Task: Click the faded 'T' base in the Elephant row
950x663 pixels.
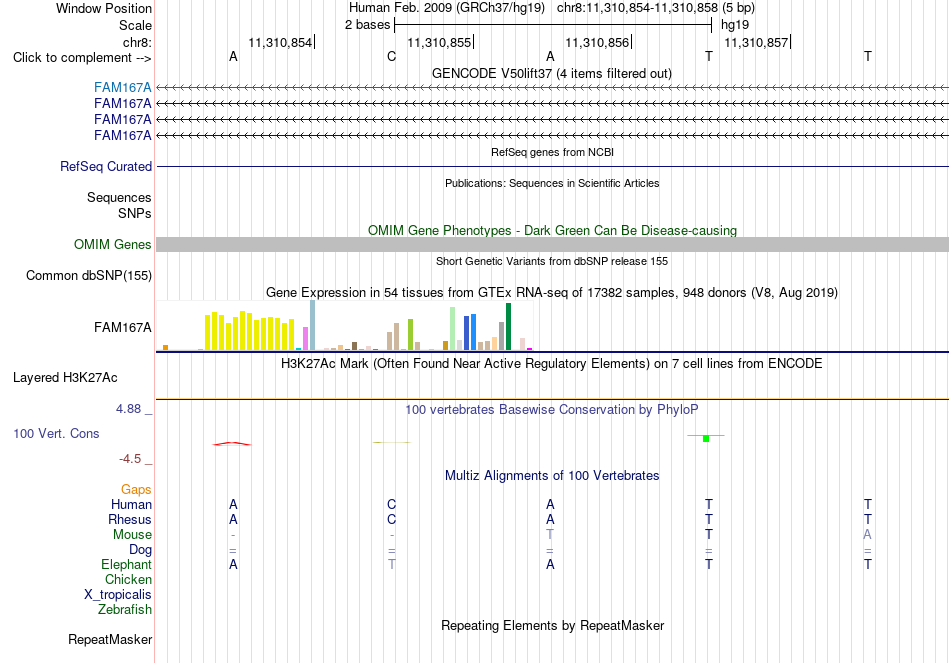Action: pyautogui.click(x=391, y=564)
